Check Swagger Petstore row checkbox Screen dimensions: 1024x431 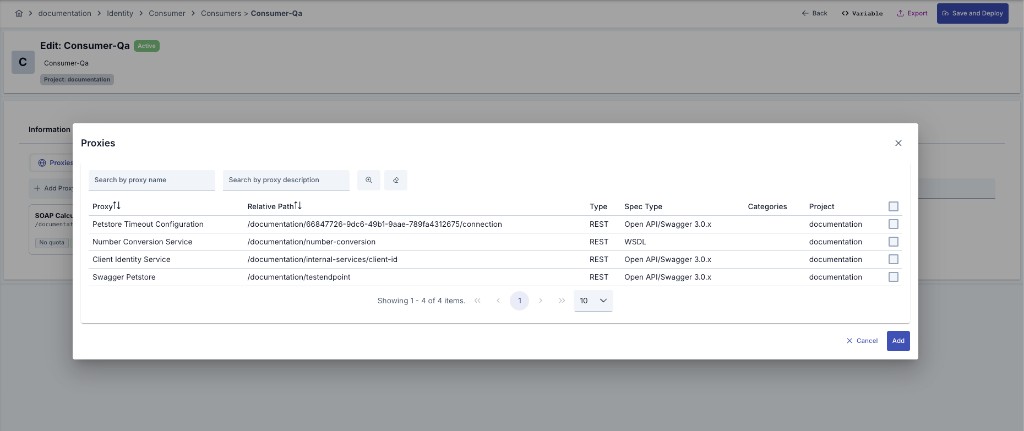coord(893,277)
